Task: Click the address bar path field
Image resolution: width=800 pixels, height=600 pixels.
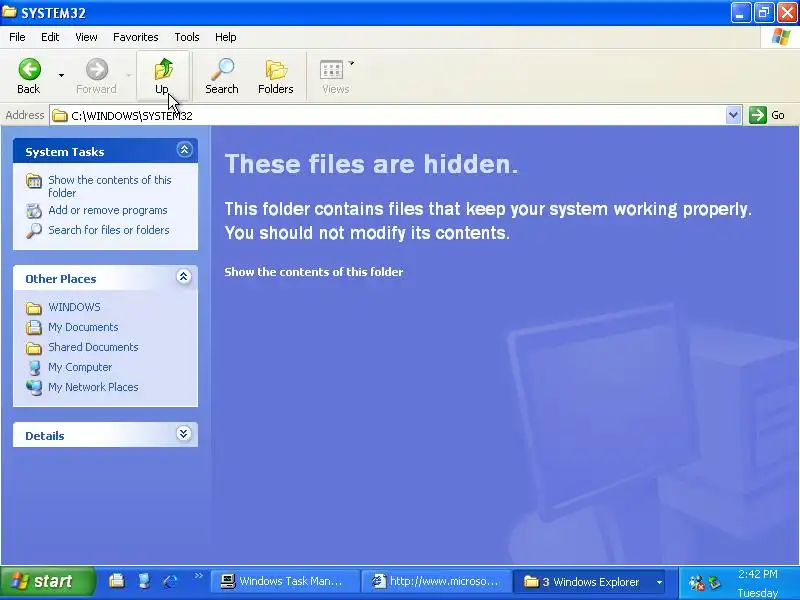Action: [x=388, y=116]
